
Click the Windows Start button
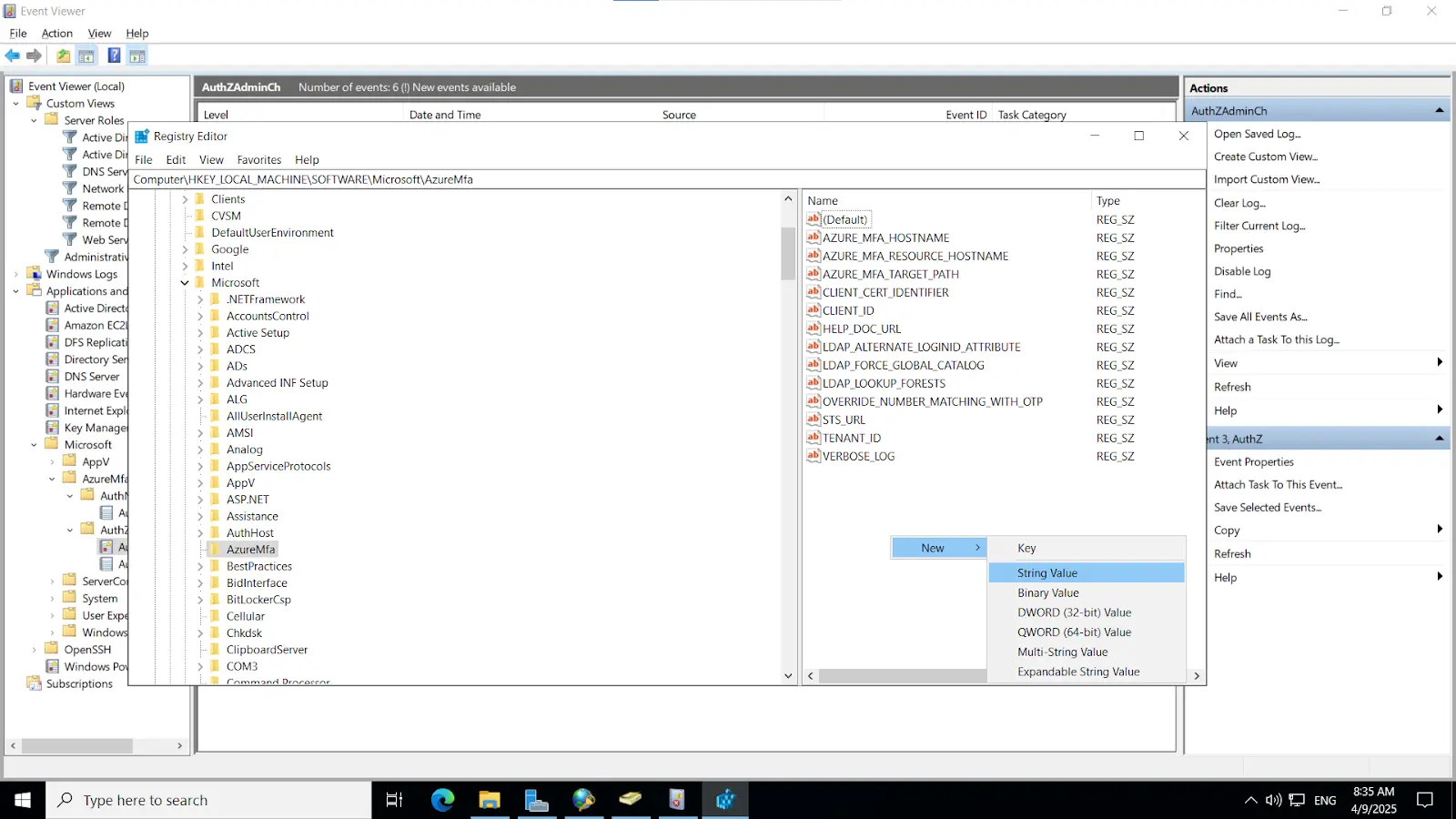click(x=20, y=800)
